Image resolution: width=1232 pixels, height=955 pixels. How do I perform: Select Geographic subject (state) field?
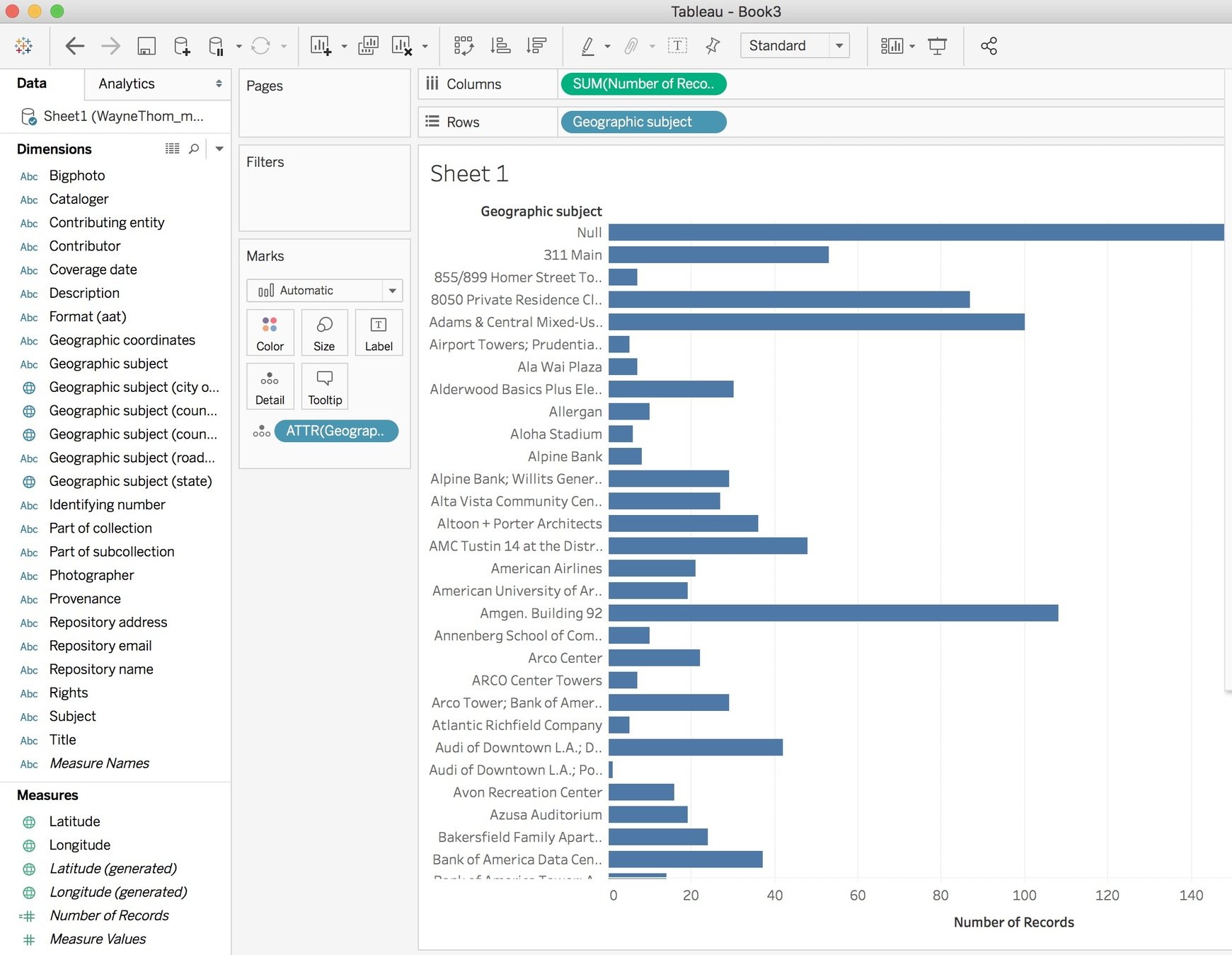coord(131,481)
